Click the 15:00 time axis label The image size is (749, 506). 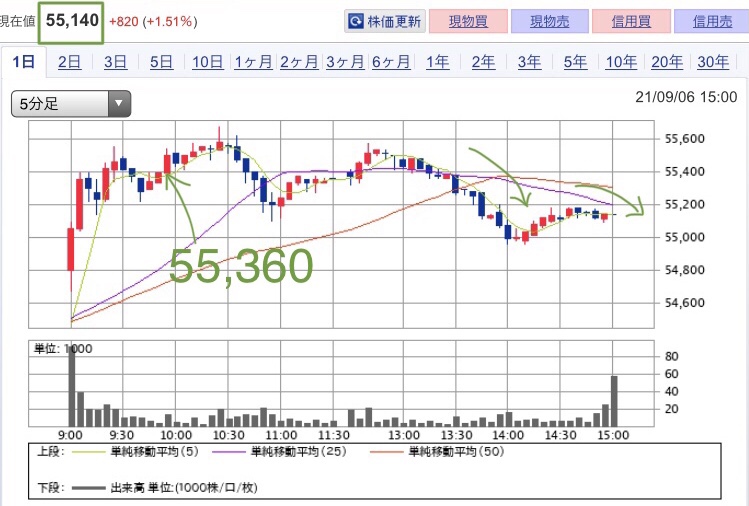pyautogui.click(x=613, y=435)
